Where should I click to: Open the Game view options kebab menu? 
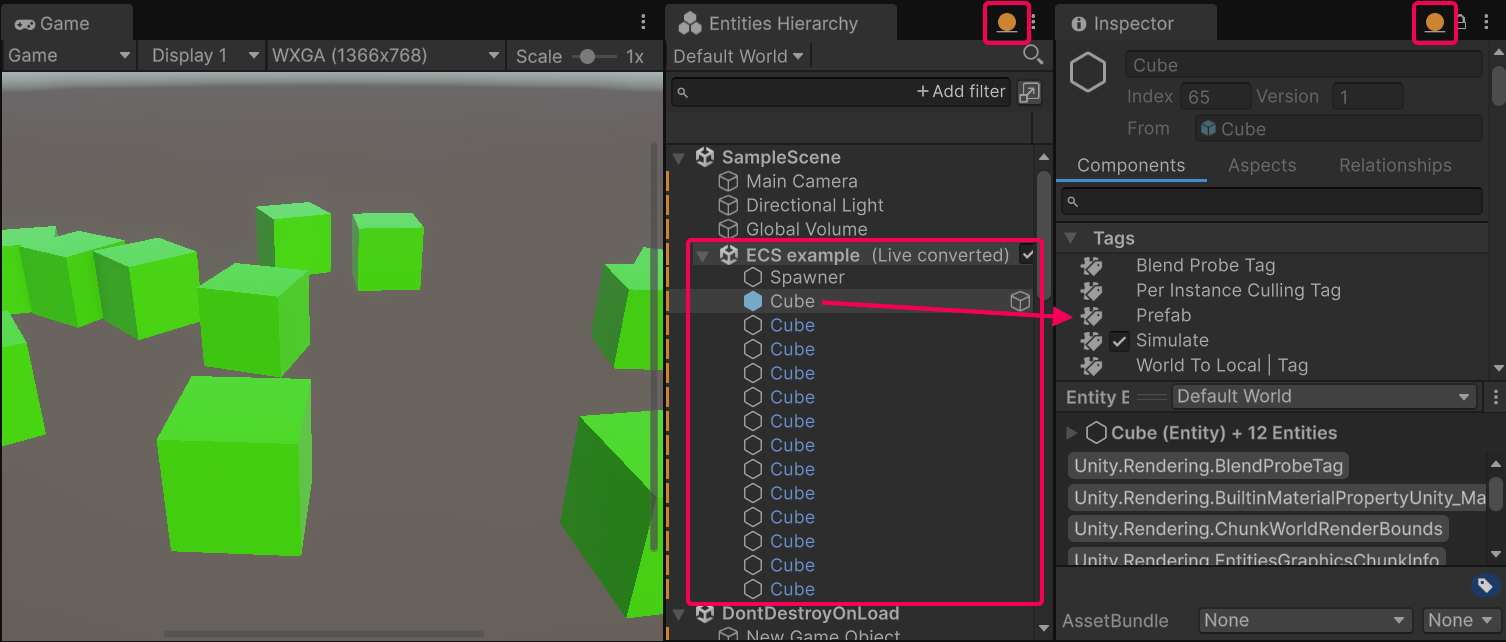pos(642,22)
